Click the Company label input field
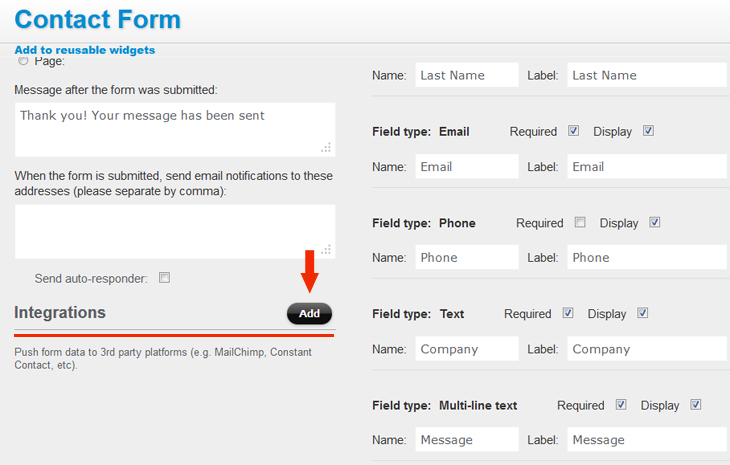 (x=647, y=349)
